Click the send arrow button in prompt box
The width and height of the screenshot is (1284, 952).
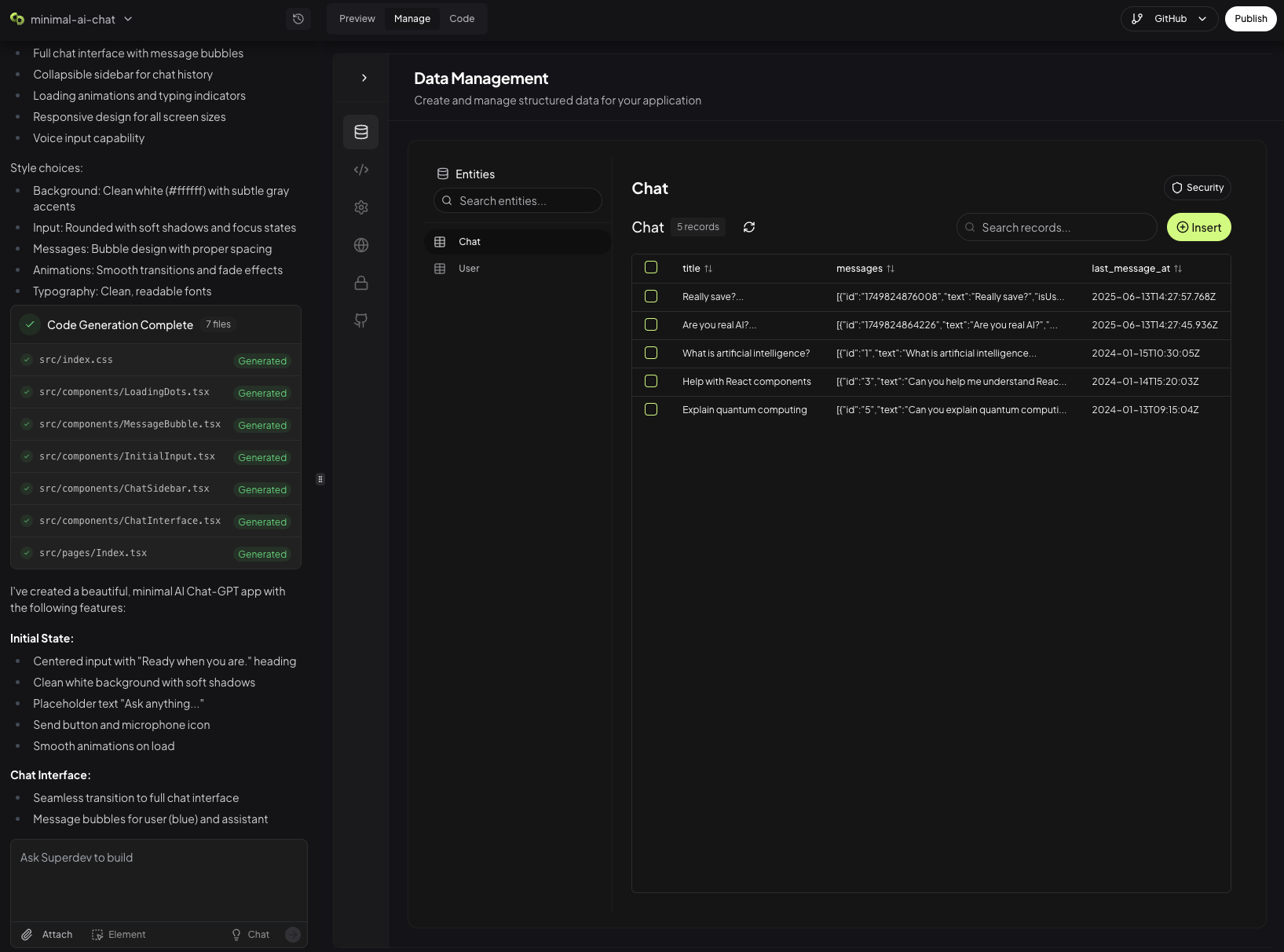pyautogui.click(x=293, y=935)
